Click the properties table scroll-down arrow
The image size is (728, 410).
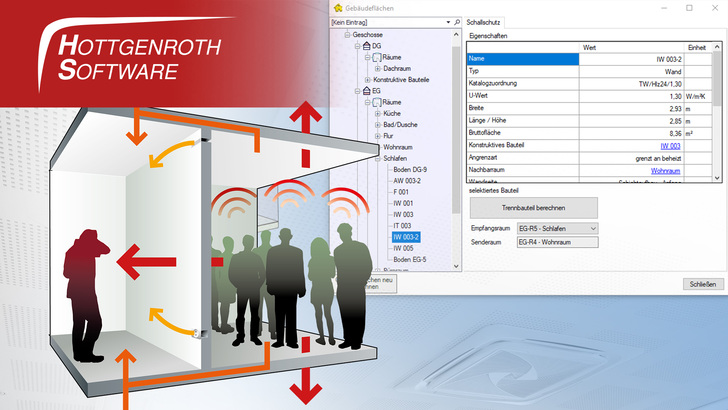tap(715, 175)
